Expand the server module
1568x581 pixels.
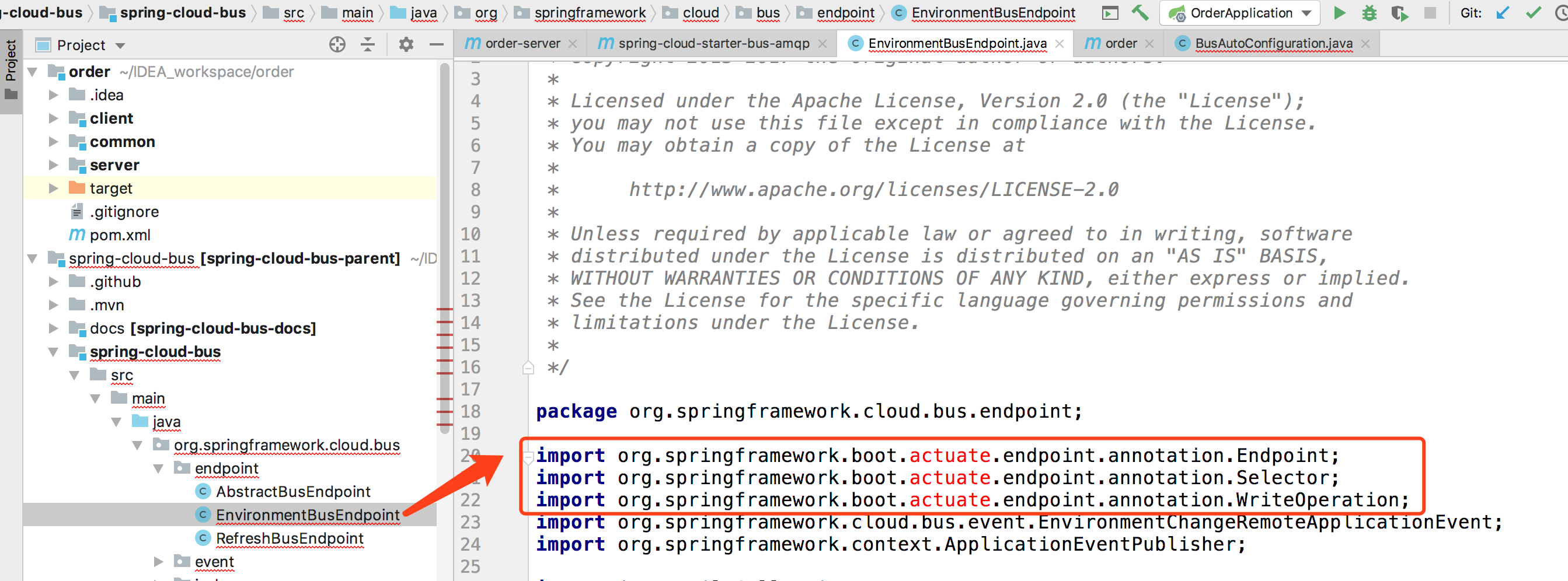coord(54,165)
